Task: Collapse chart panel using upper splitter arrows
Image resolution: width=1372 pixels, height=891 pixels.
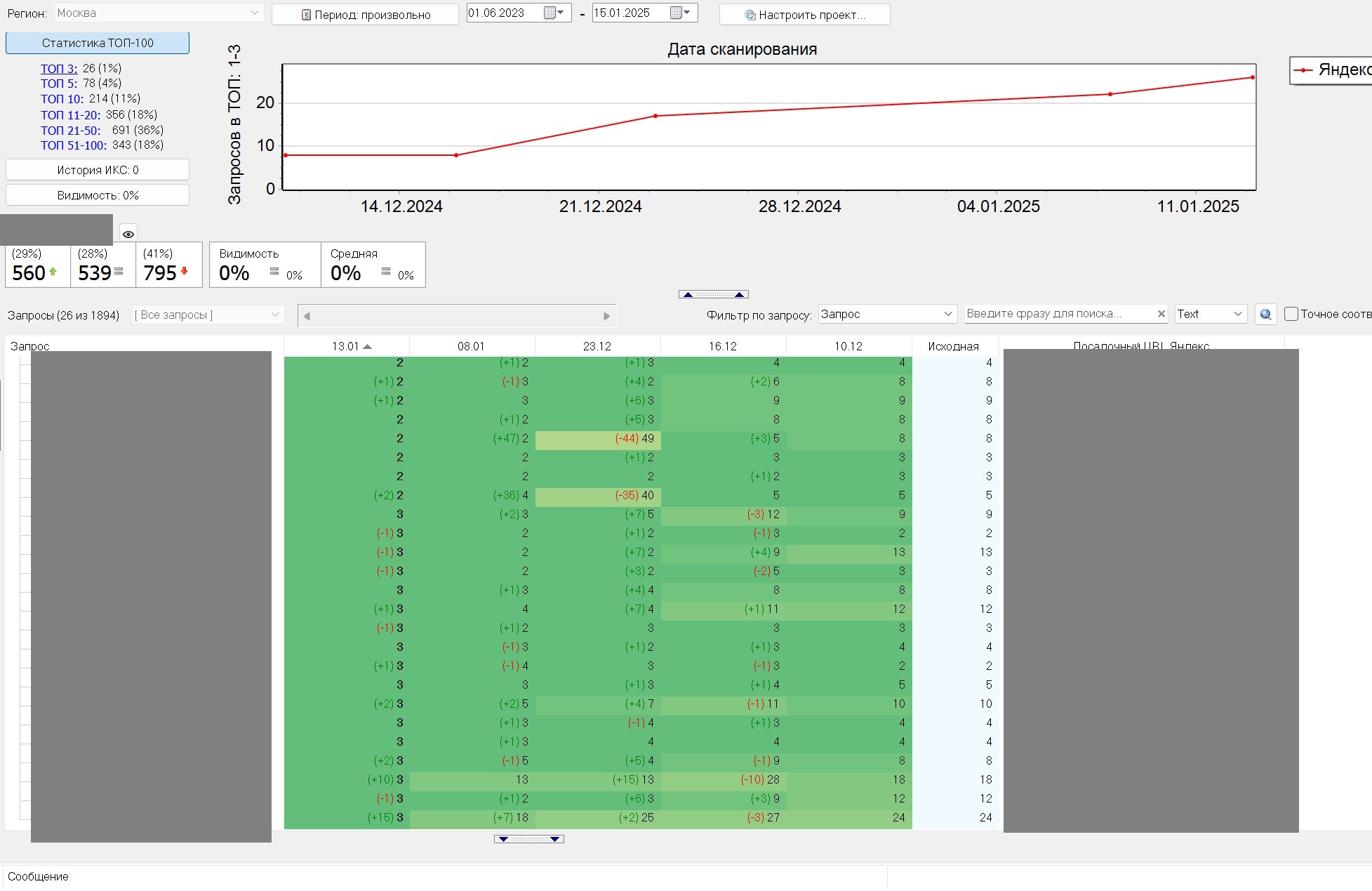Action: coord(714,294)
